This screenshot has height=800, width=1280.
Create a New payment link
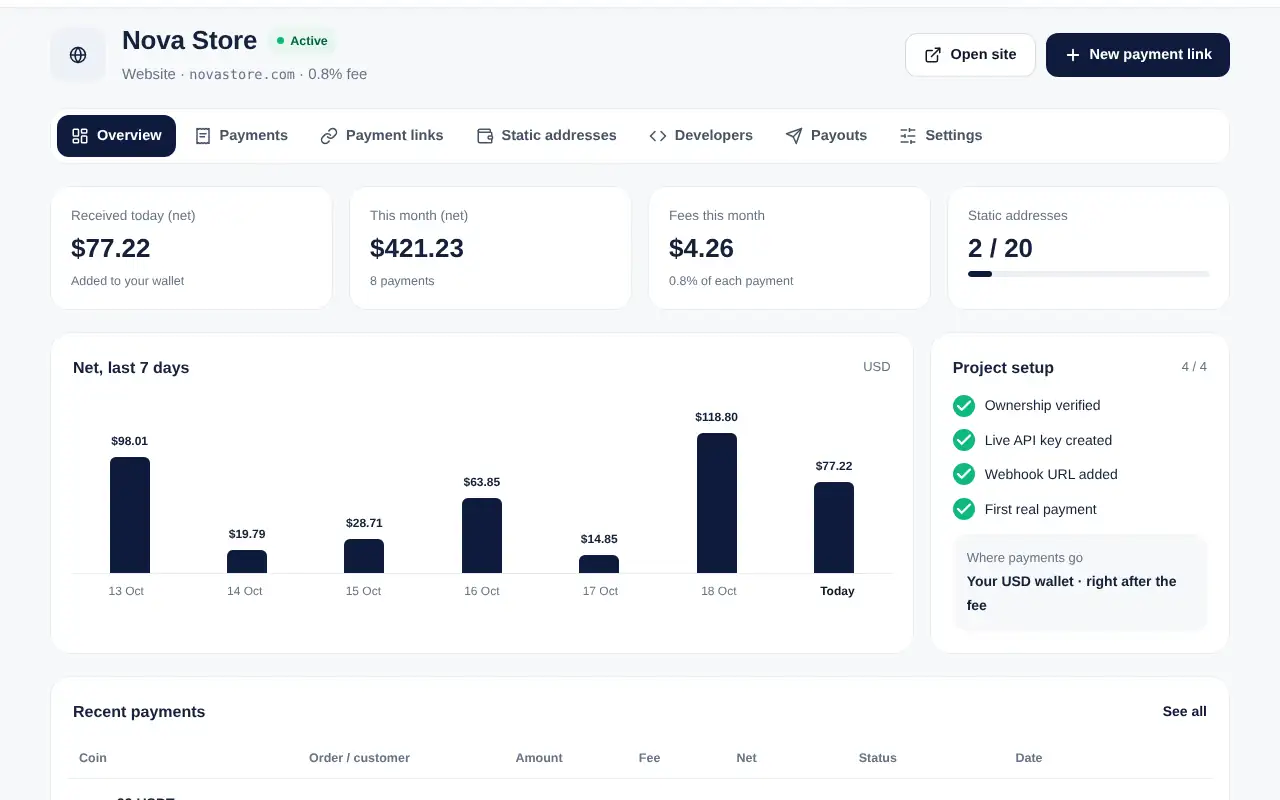pyautogui.click(x=1138, y=55)
